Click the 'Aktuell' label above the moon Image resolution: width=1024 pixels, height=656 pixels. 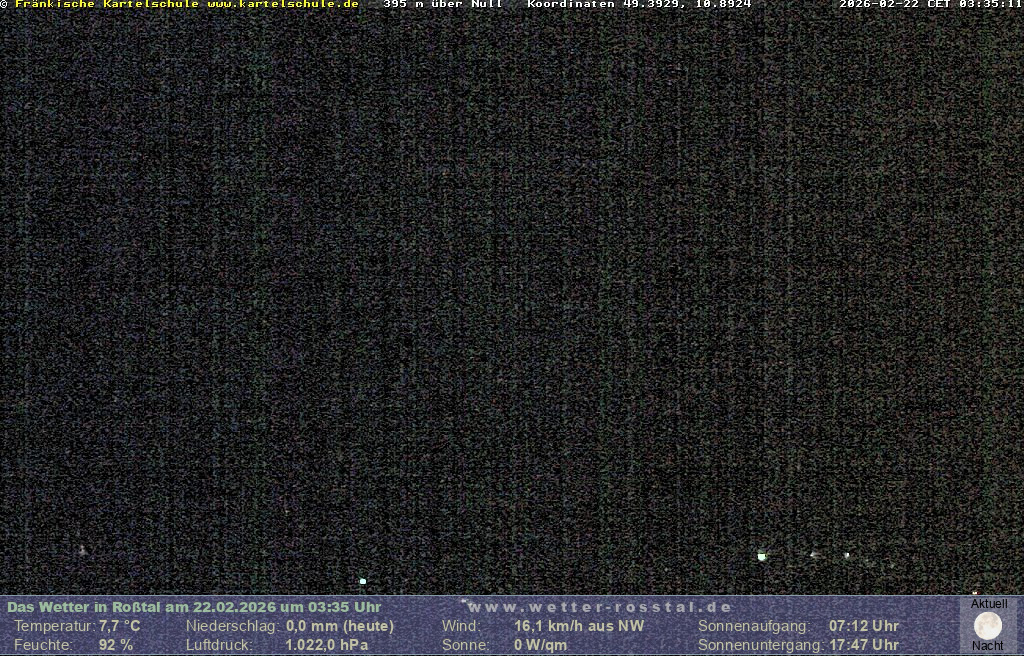tap(989, 604)
